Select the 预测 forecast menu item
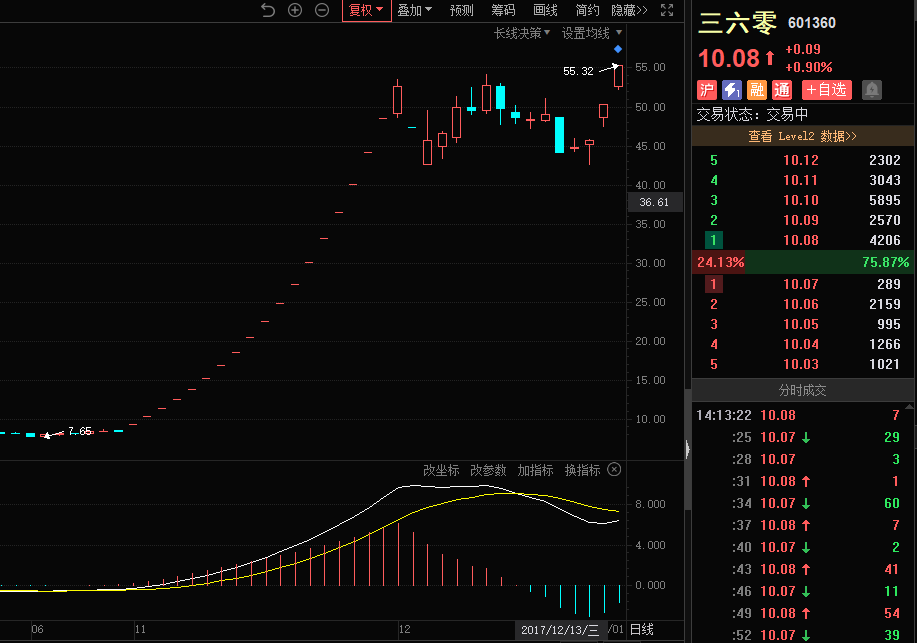 (462, 10)
